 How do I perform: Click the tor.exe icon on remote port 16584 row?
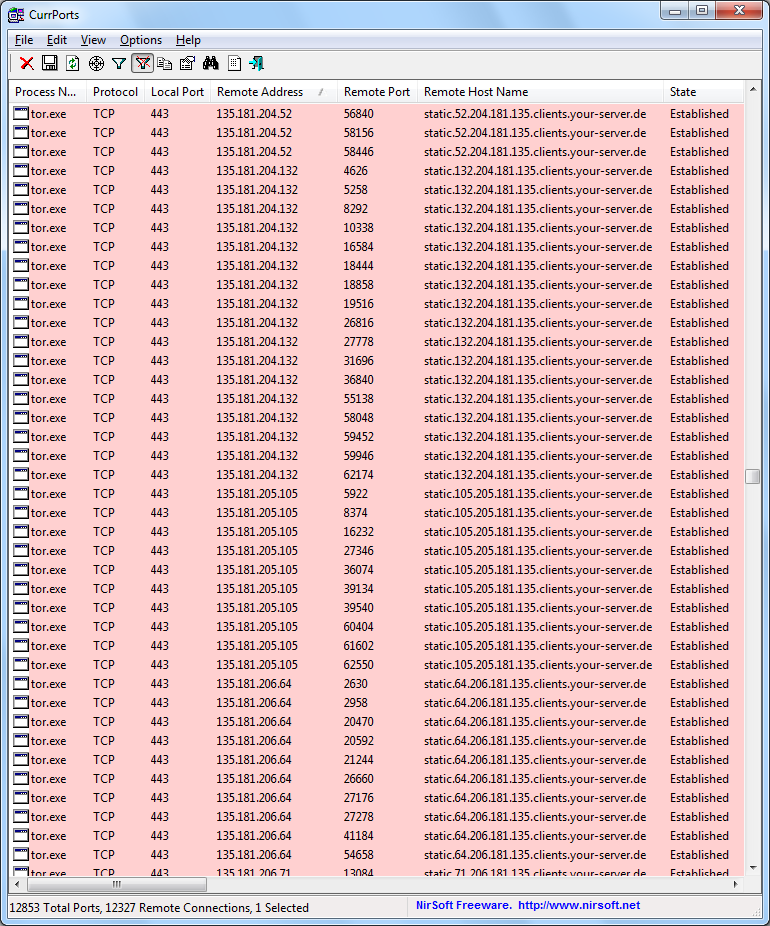pyautogui.click(x=21, y=247)
